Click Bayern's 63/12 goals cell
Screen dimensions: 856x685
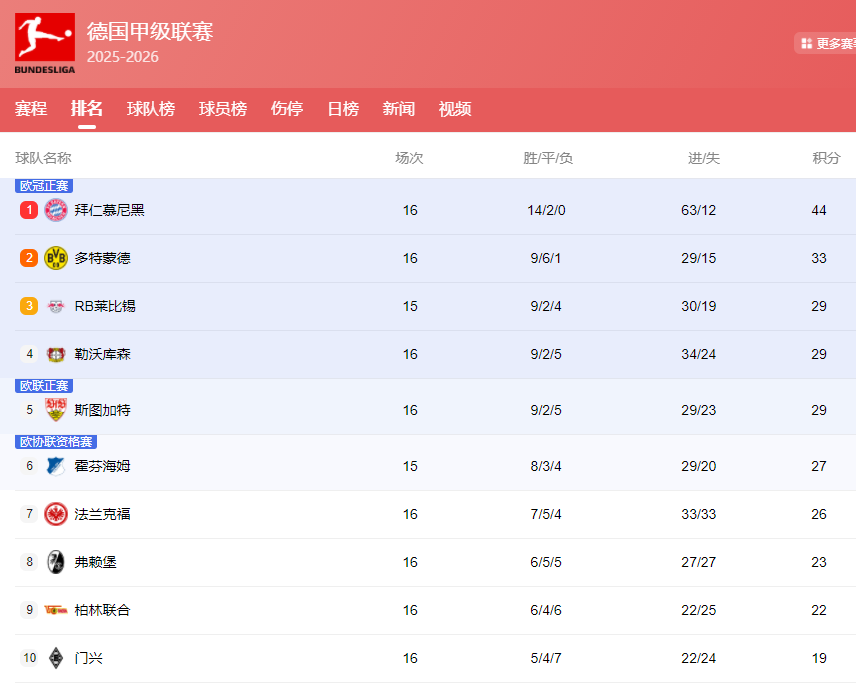coord(698,210)
